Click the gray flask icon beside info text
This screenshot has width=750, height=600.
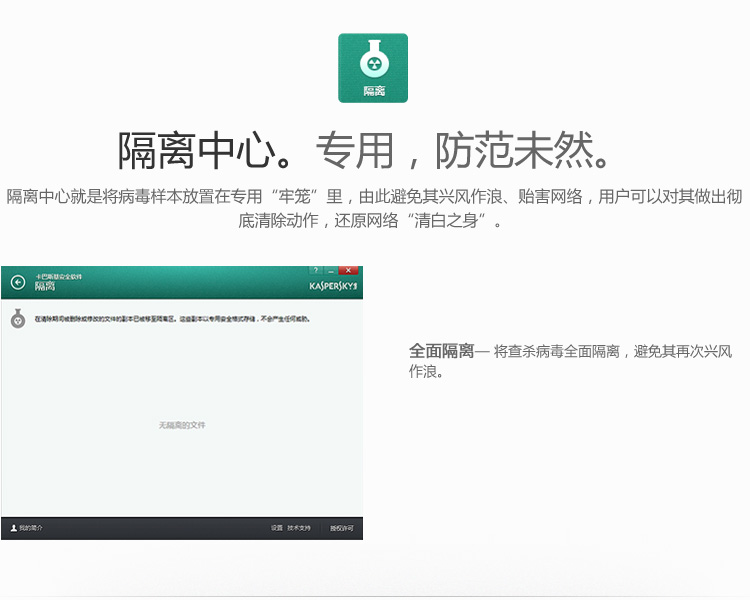pos(18,320)
